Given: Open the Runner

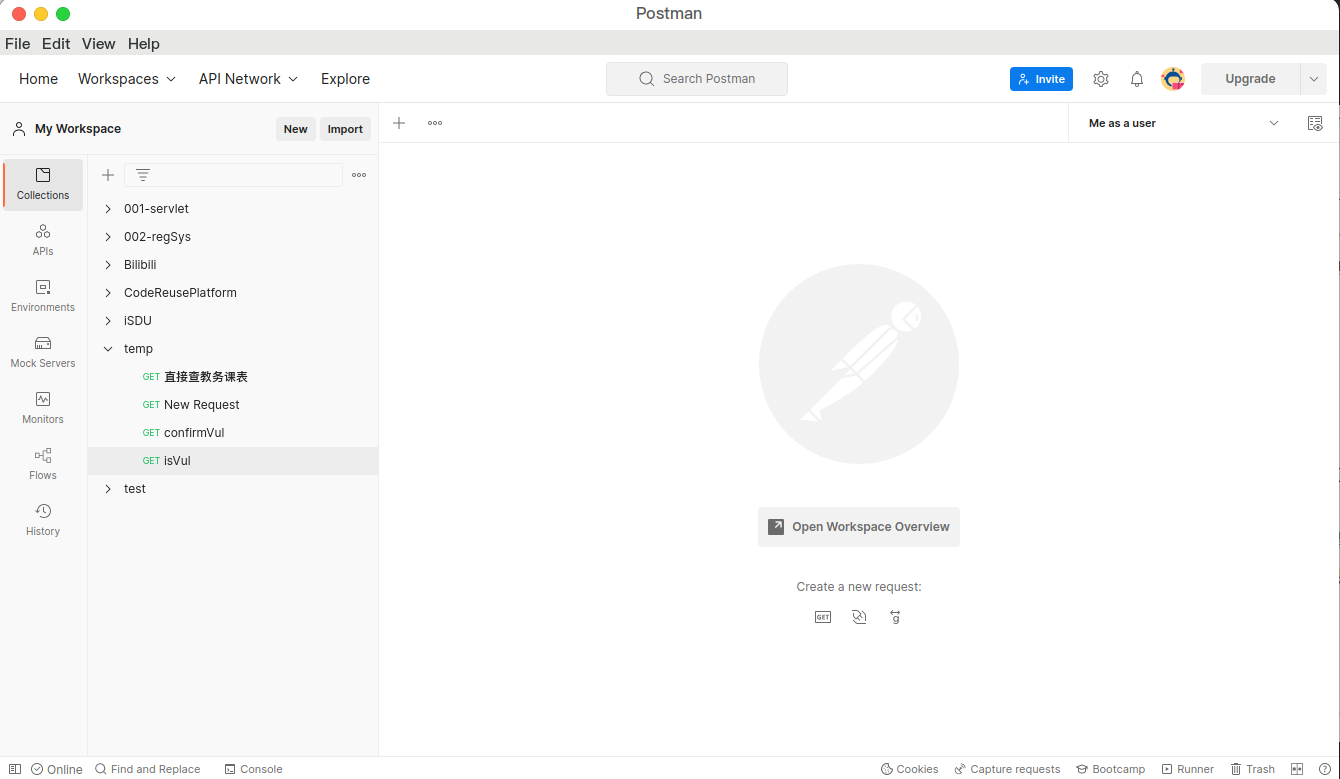Looking at the screenshot, I should pyautogui.click(x=1187, y=769).
